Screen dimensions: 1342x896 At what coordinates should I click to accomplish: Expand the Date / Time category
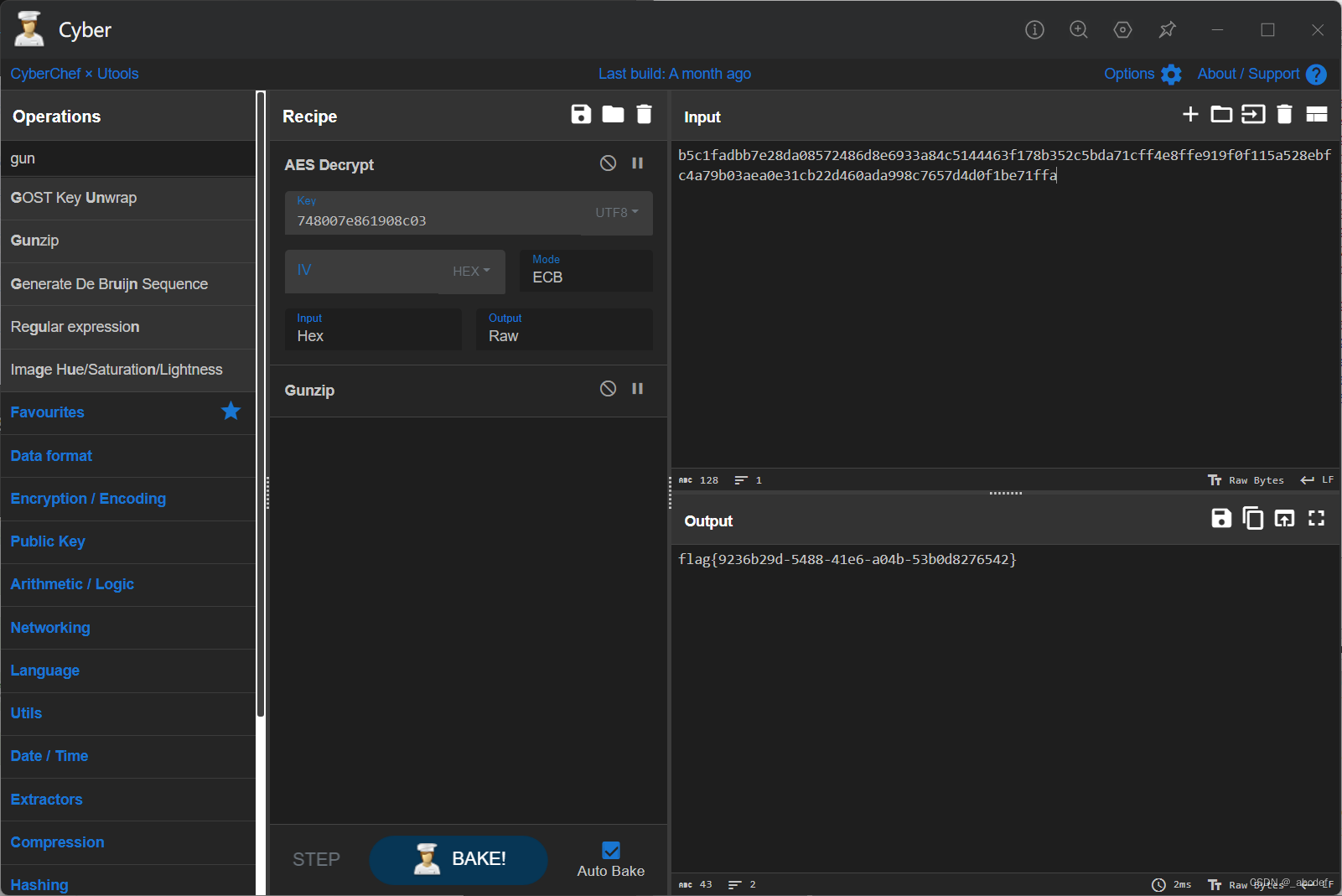(128, 756)
